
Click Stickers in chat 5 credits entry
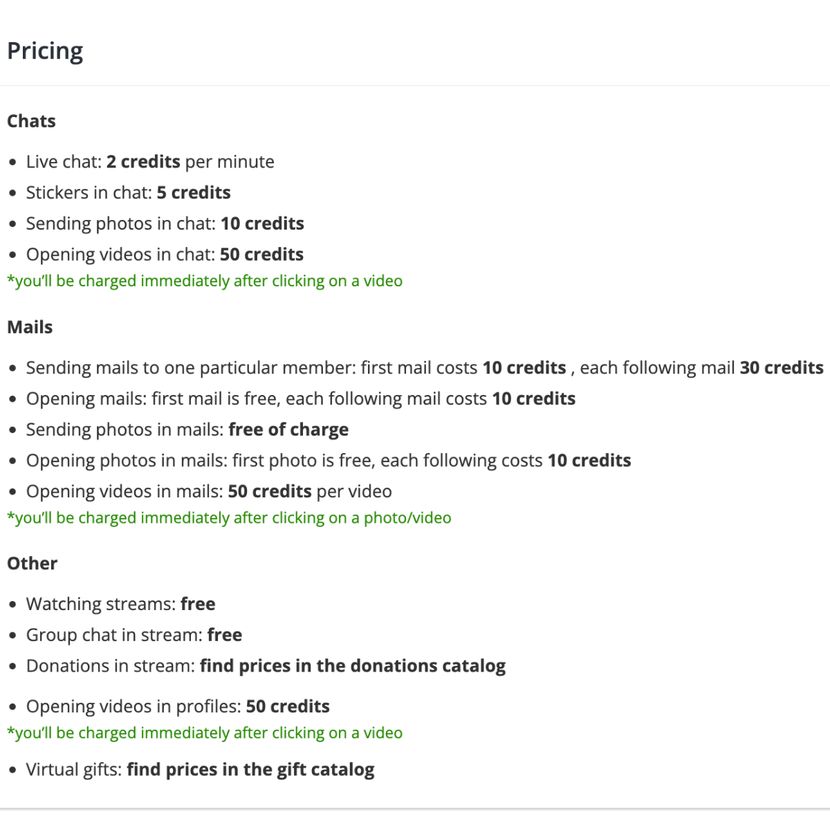(128, 193)
